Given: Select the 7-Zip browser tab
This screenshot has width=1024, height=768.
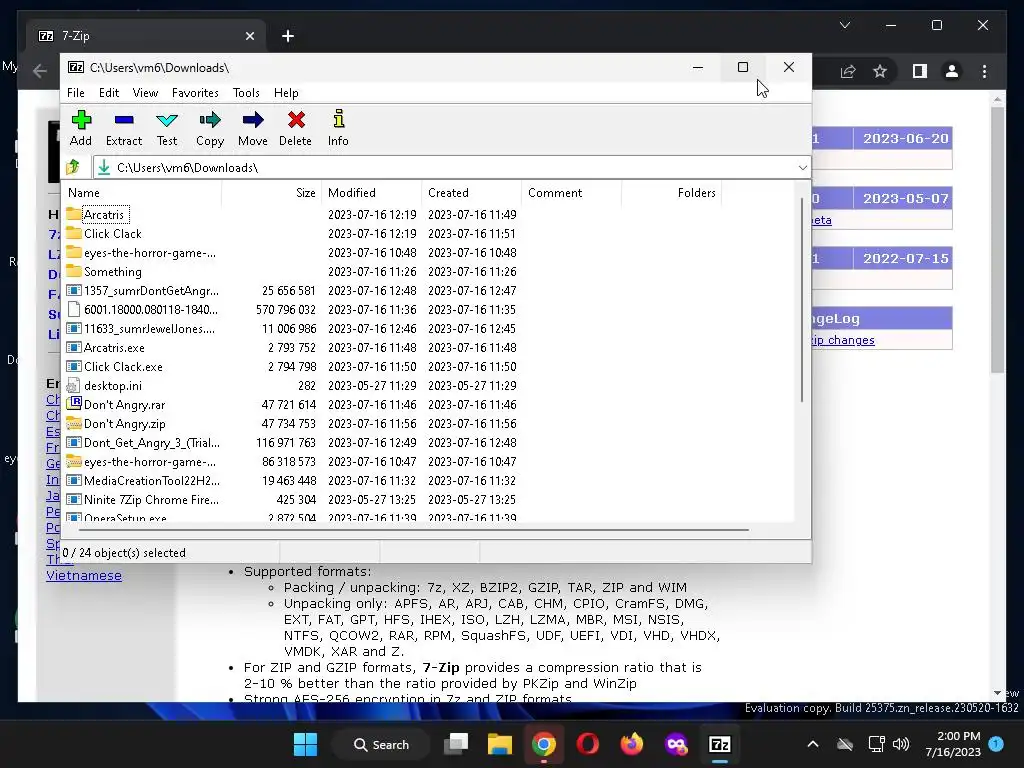Looking at the screenshot, I should pos(146,36).
